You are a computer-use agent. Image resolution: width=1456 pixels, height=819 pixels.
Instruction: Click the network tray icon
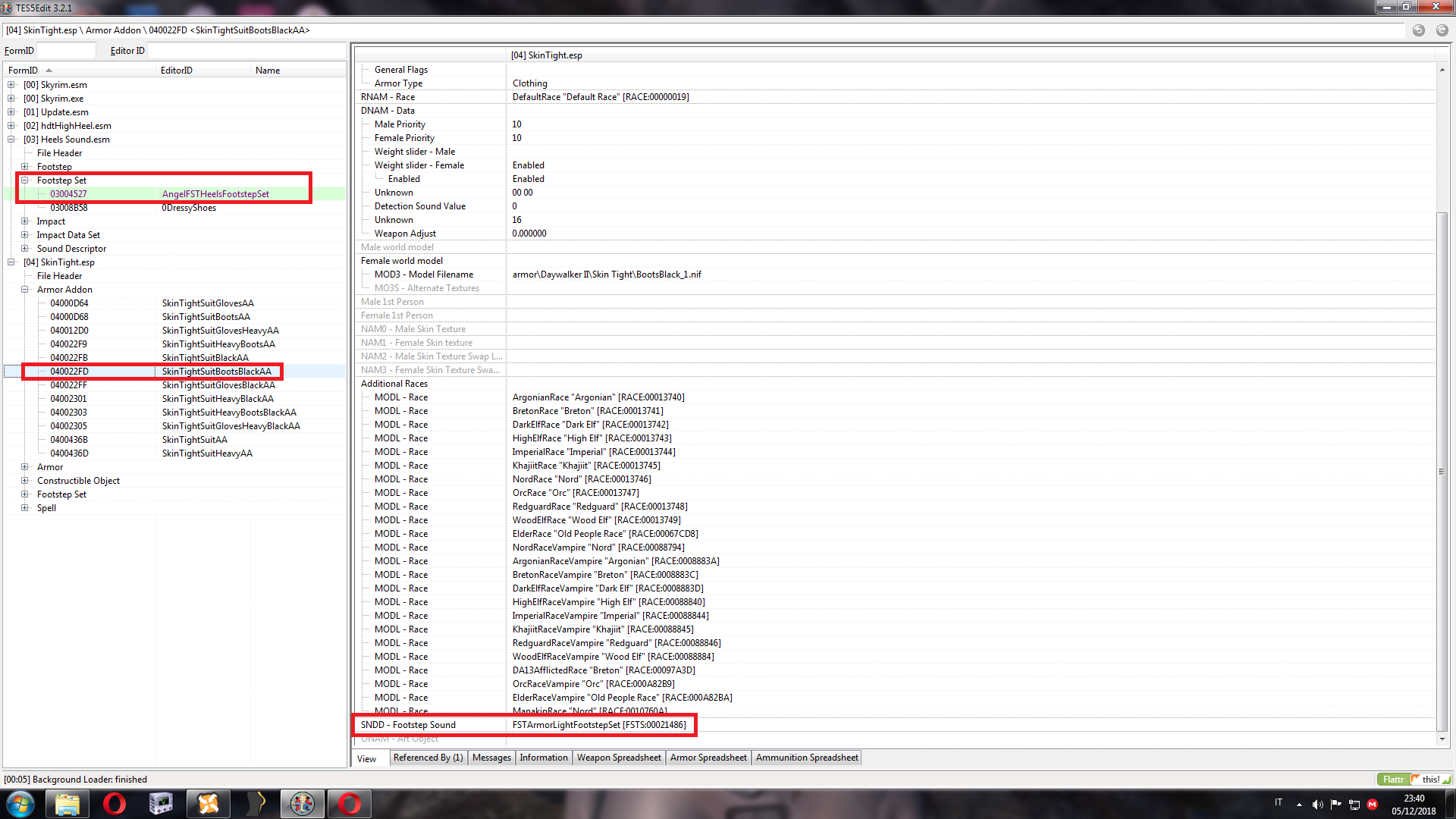pyautogui.click(x=1354, y=805)
